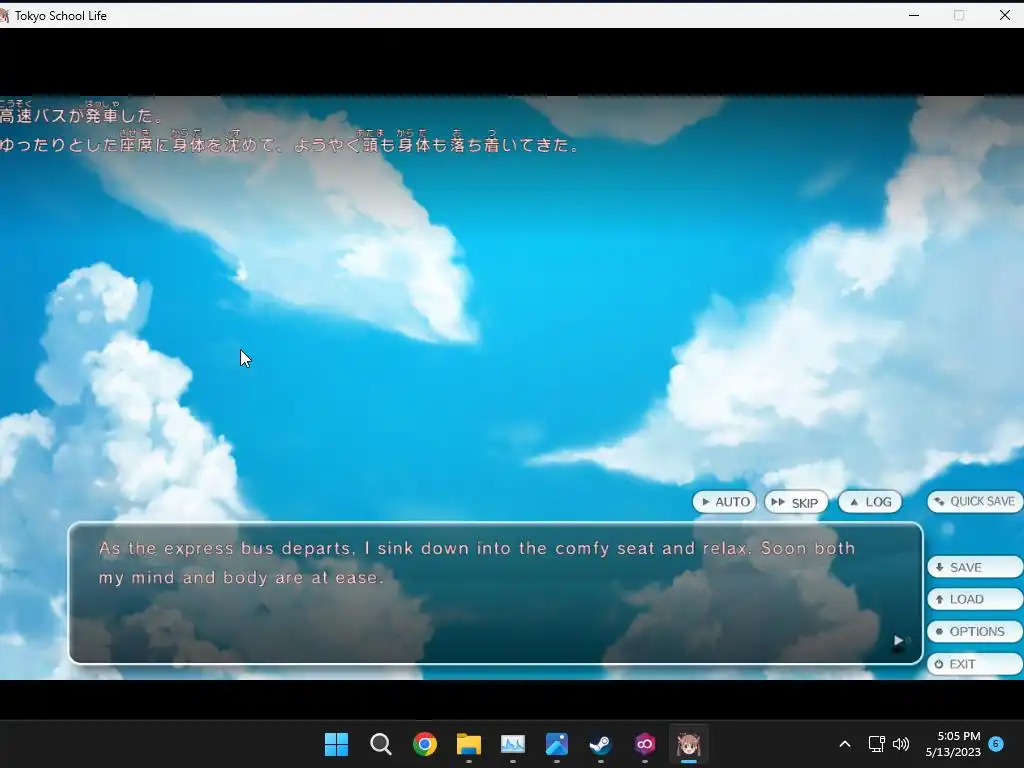Open game OPTIONS

pyautogui.click(x=974, y=632)
